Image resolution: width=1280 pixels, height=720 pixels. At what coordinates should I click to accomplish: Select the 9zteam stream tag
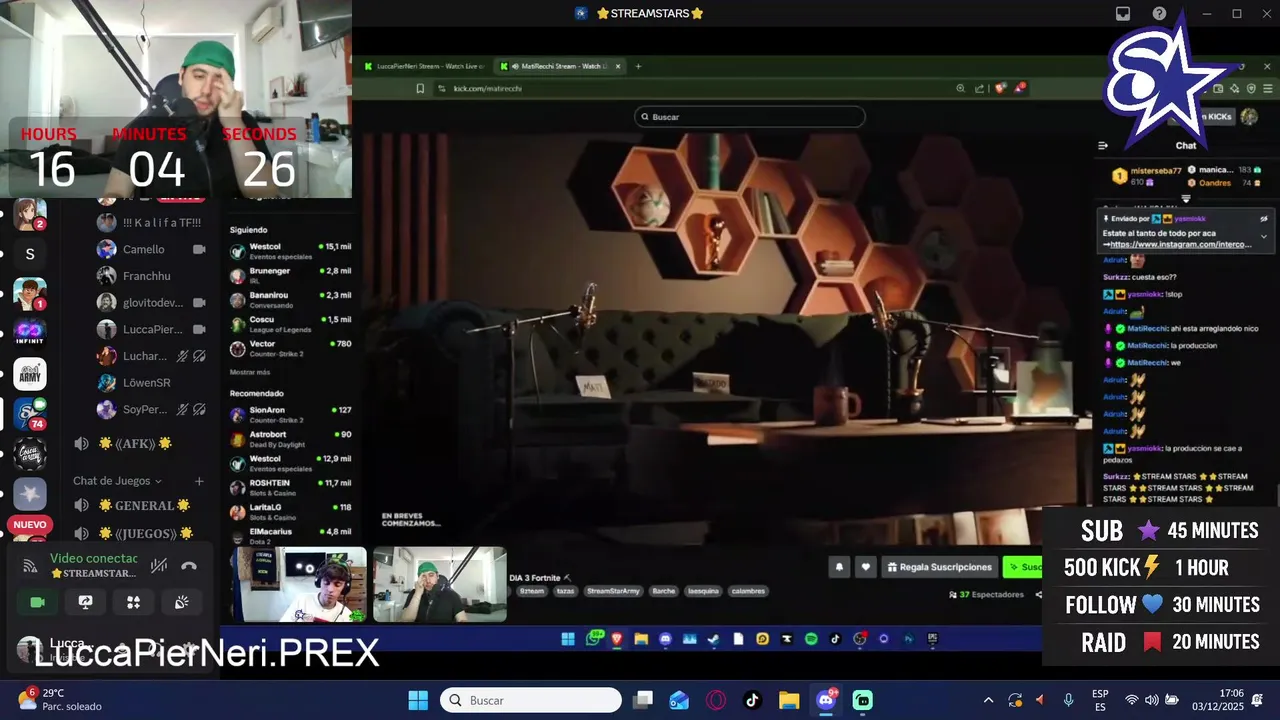(x=532, y=591)
